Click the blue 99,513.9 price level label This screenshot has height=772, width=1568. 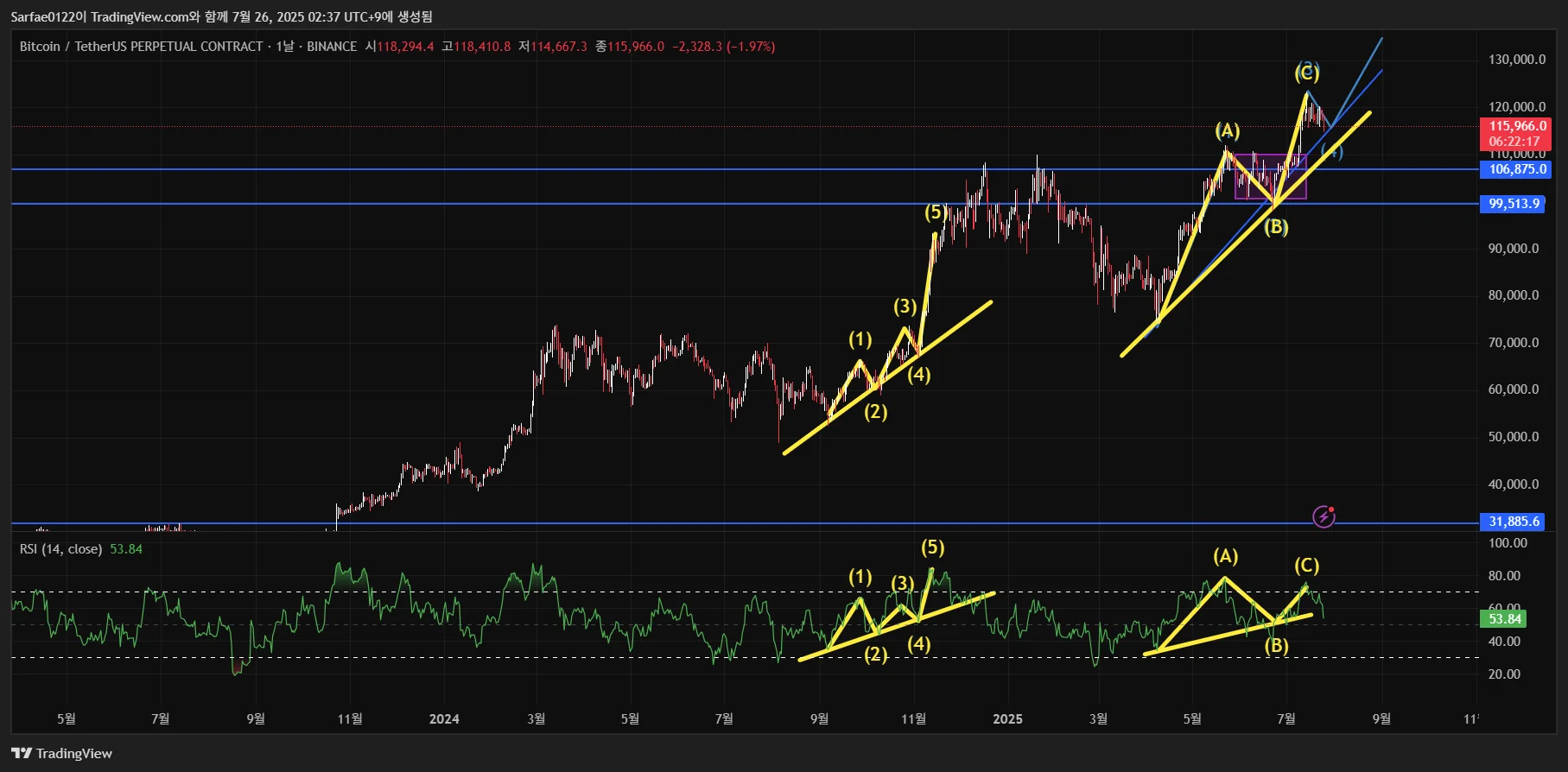point(1514,204)
